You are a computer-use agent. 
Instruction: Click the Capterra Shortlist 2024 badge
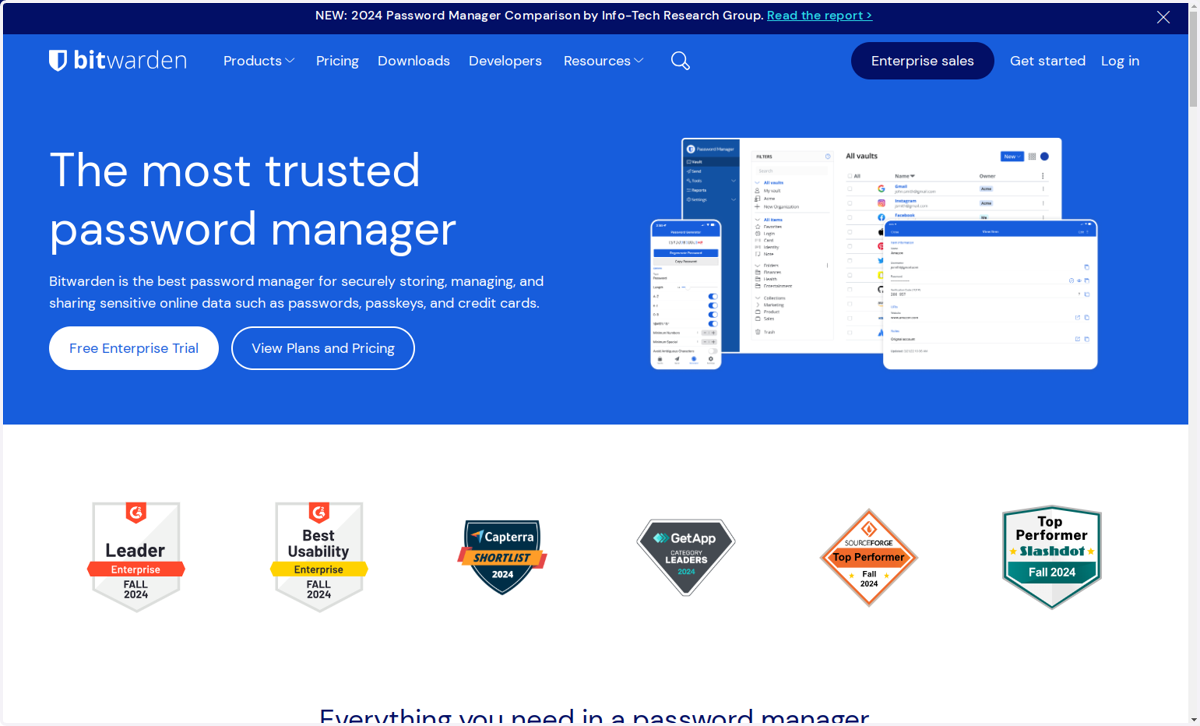[x=502, y=557]
